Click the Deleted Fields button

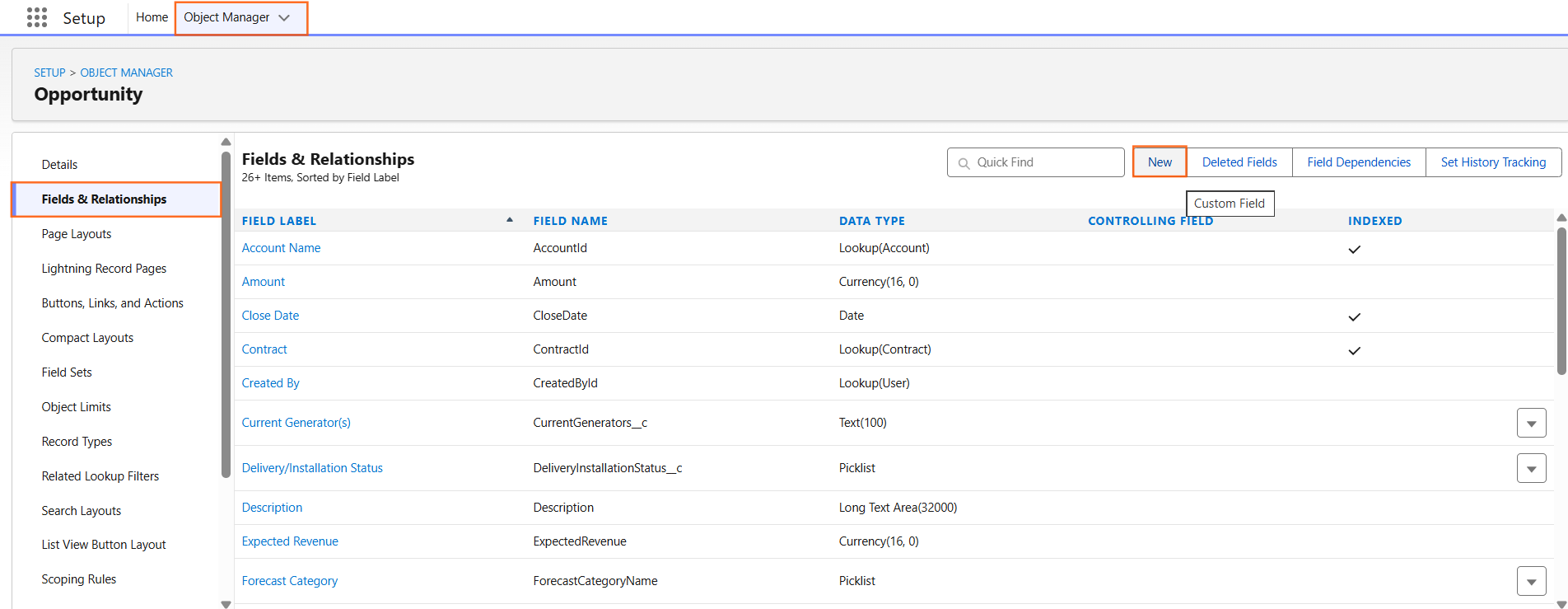[1239, 162]
